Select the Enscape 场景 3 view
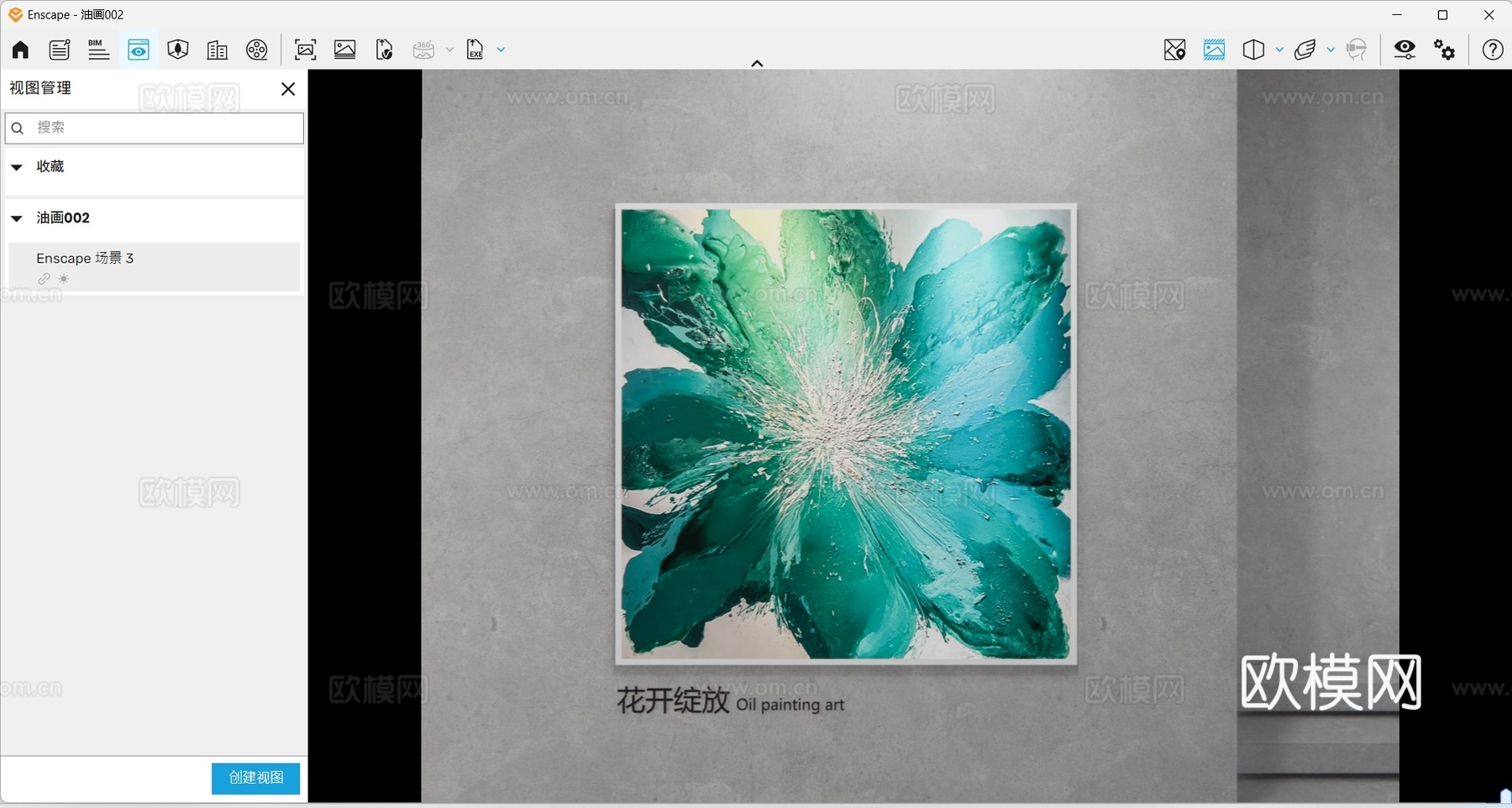 point(155,267)
